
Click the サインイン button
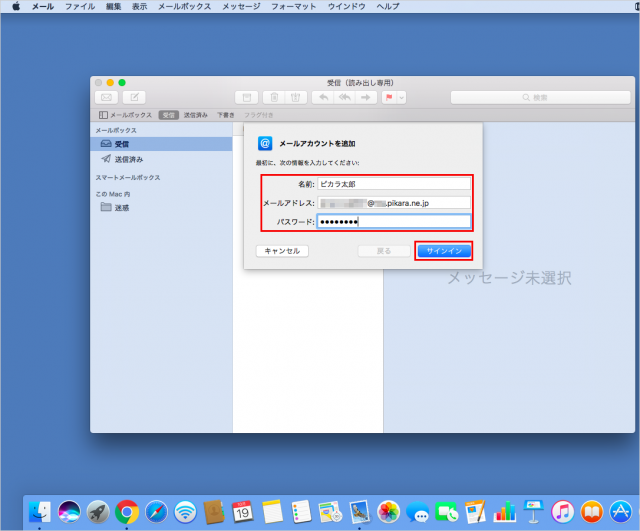[x=443, y=251]
